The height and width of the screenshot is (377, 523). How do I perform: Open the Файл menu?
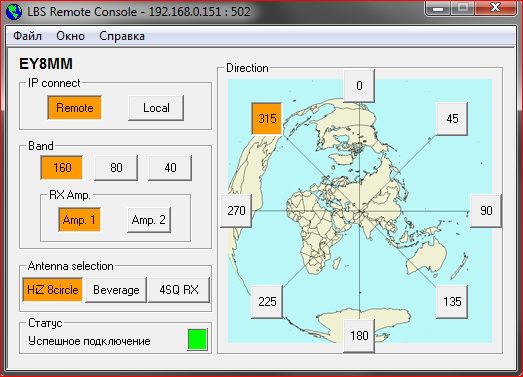(27, 36)
